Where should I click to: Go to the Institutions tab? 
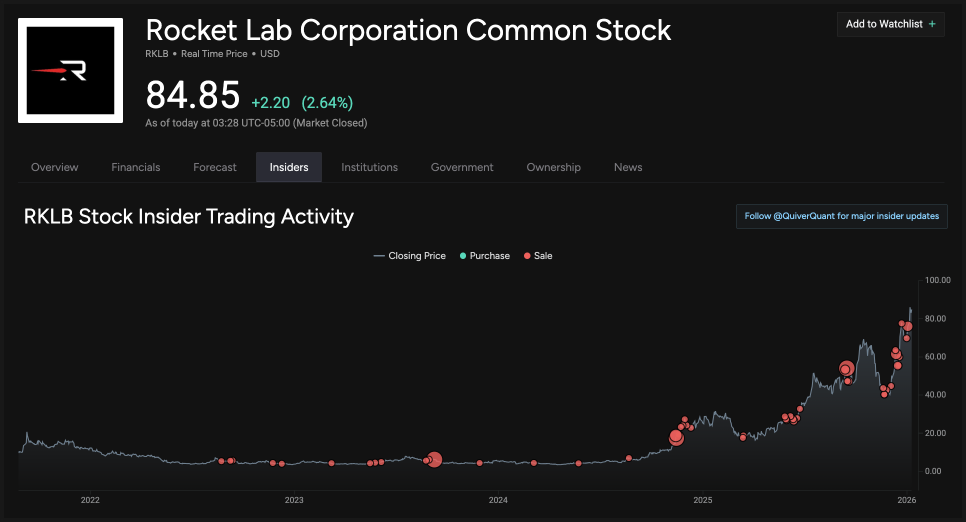click(x=369, y=167)
